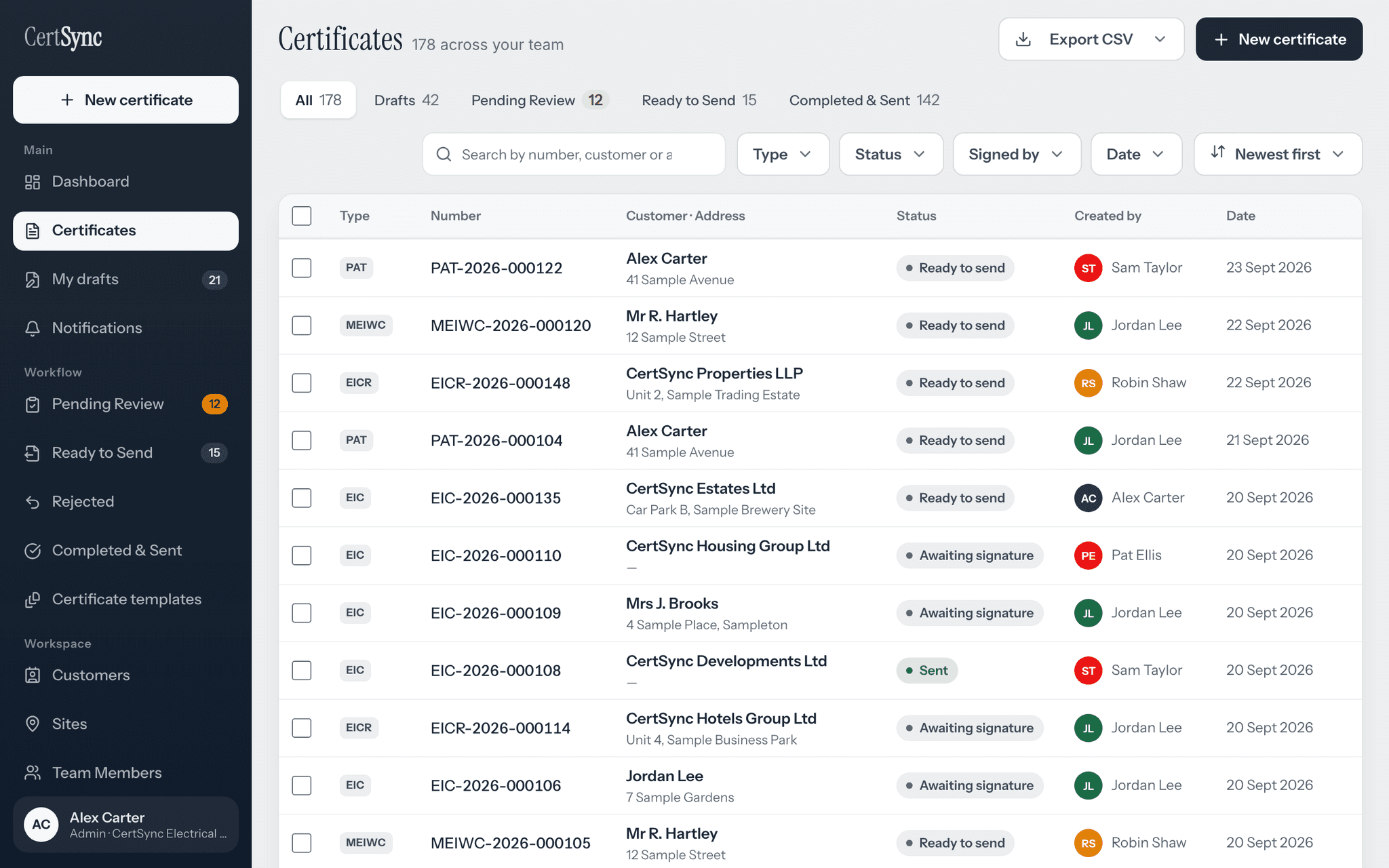Click the AC avatar on EIC-2026-000135 row
The width and height of the screenshot is (1389, 868).
coord(1089,498)
